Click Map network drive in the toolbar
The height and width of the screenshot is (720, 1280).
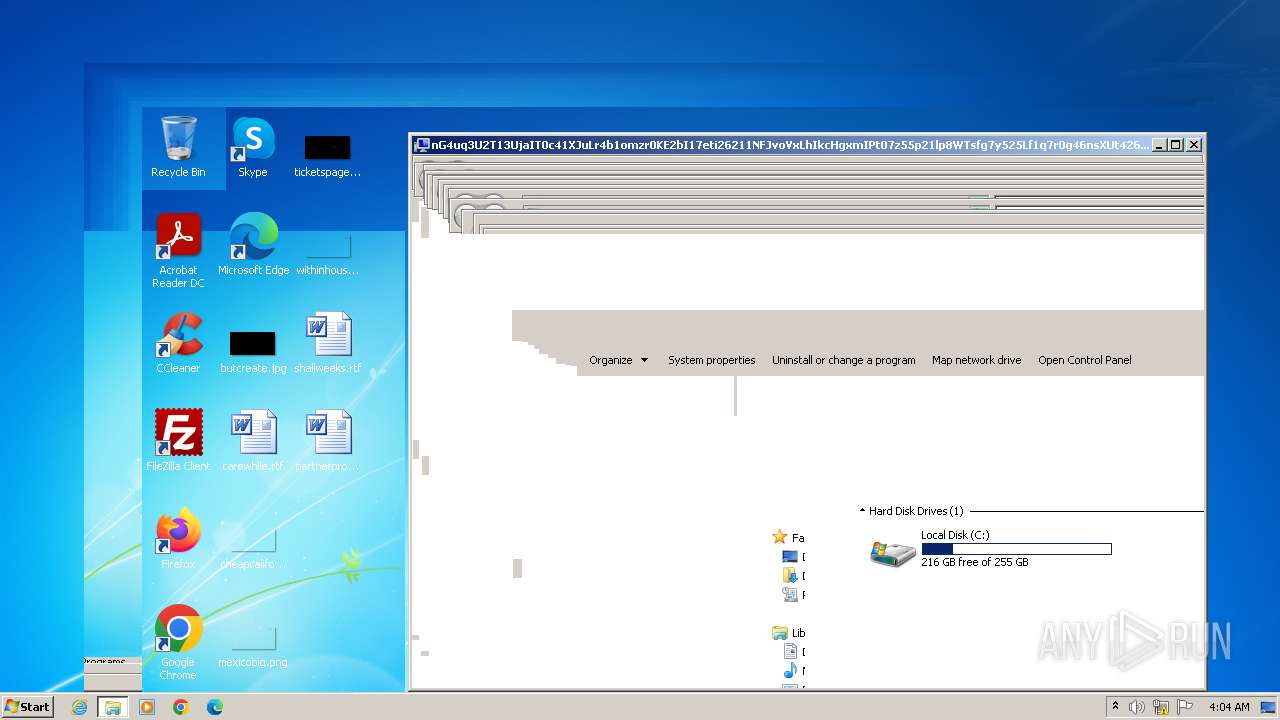(977, 360)
